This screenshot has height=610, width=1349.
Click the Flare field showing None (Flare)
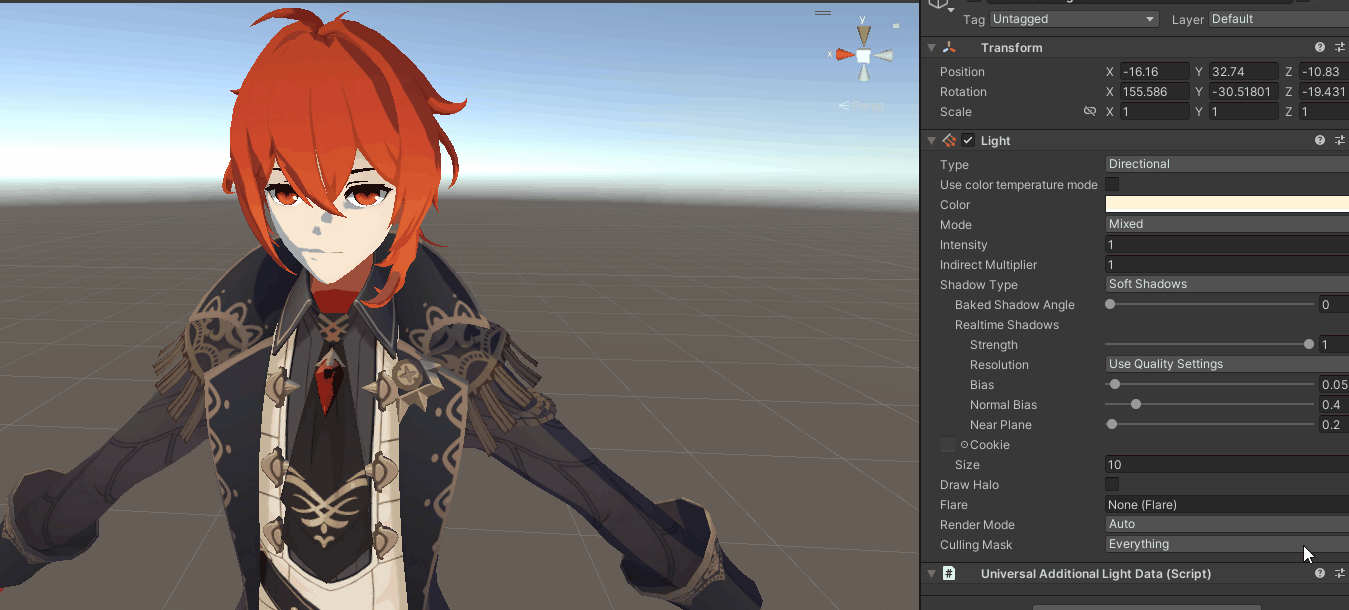pyautogui.click(x=1227, y=504)
